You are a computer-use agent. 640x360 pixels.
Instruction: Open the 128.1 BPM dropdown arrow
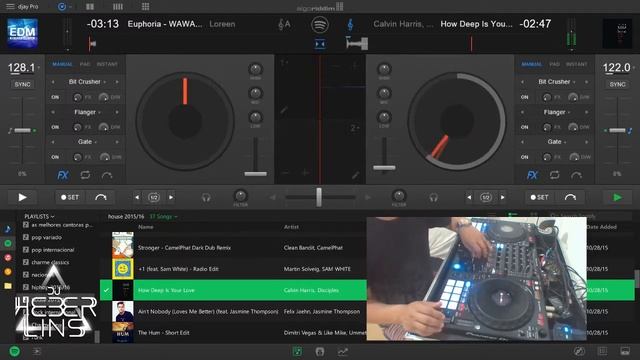(39, 67)
